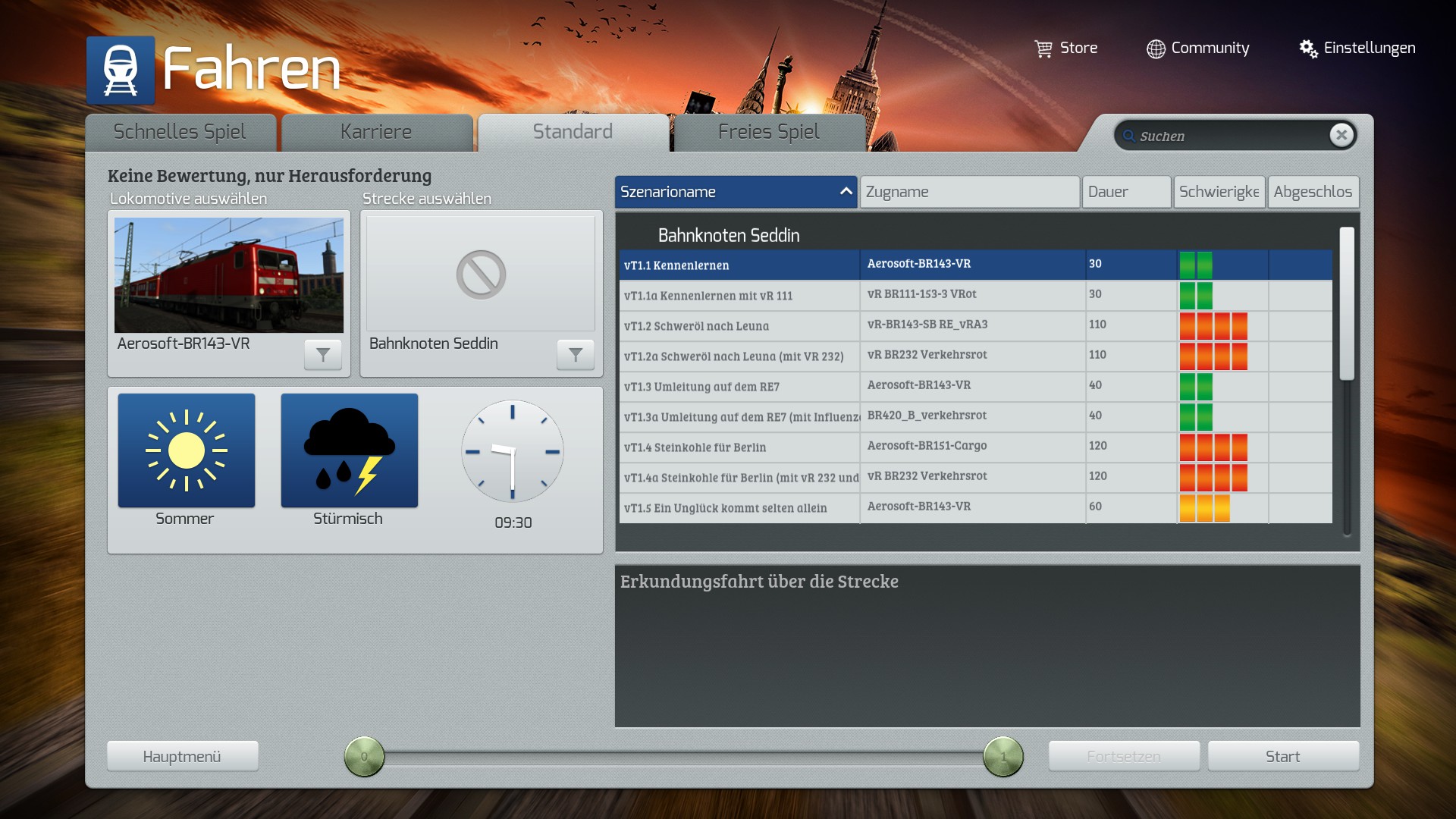
Task: Click the Aerosoft-BR143-VR locomotive thumbnail
Action: 229,275
